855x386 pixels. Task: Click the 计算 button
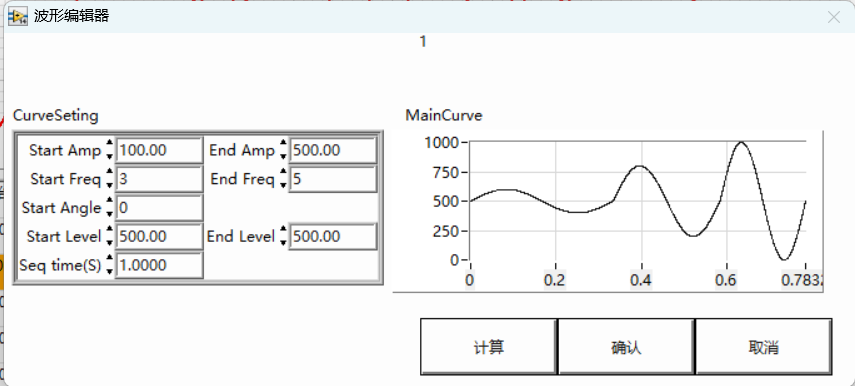(x=489, y=347)
